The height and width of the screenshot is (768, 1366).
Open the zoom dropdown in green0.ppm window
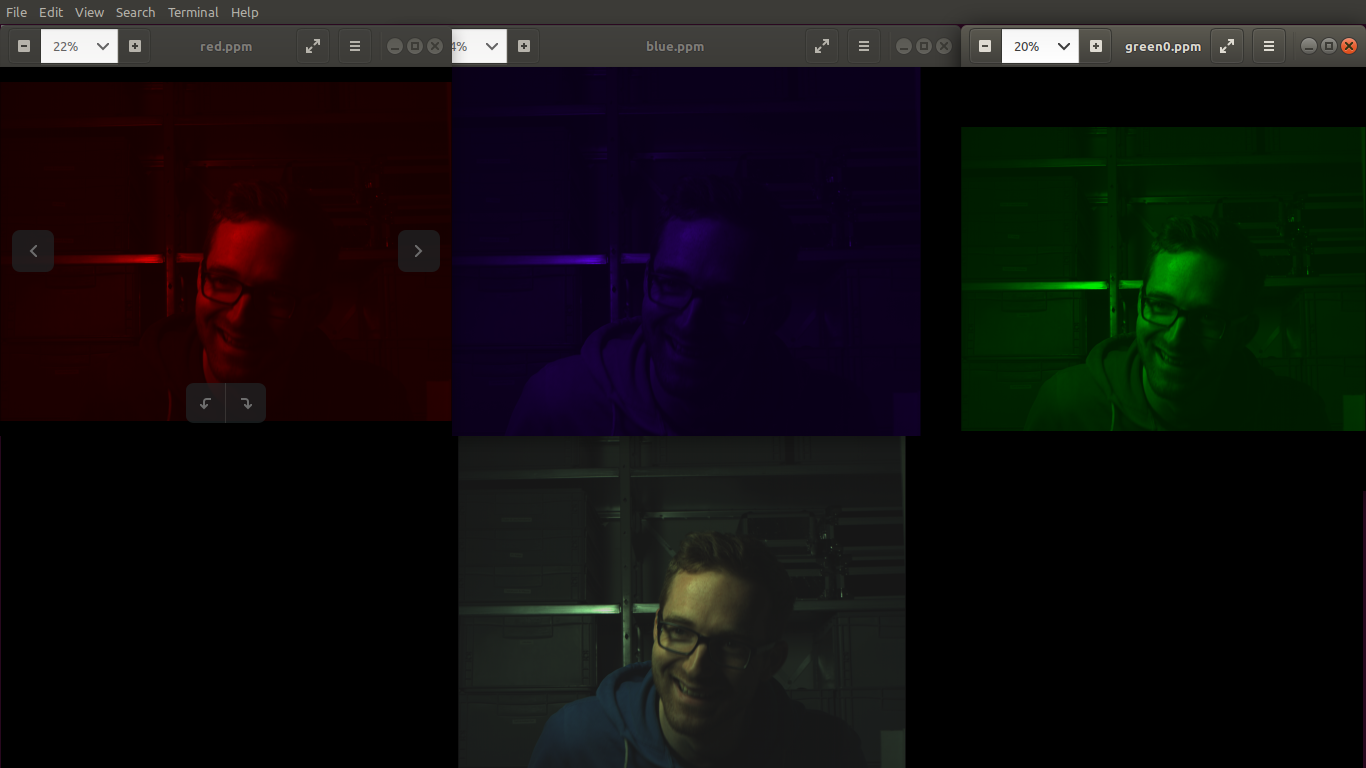point(1040,45)
